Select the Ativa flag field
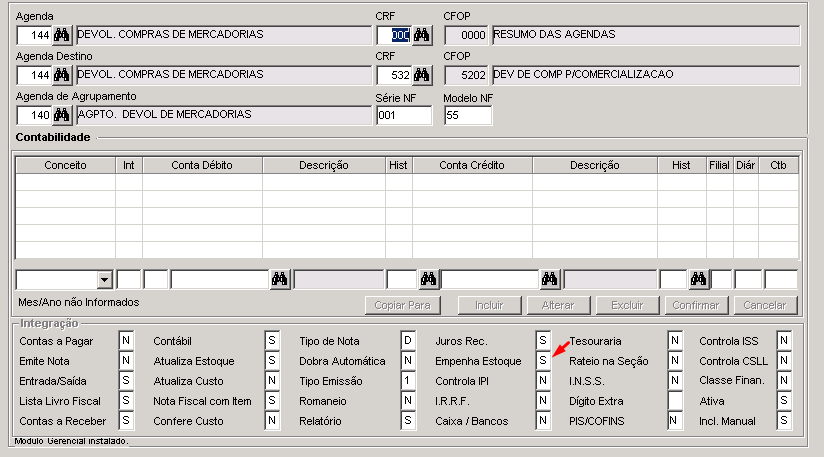The image size is (824, 457). [x=784, y=400]
